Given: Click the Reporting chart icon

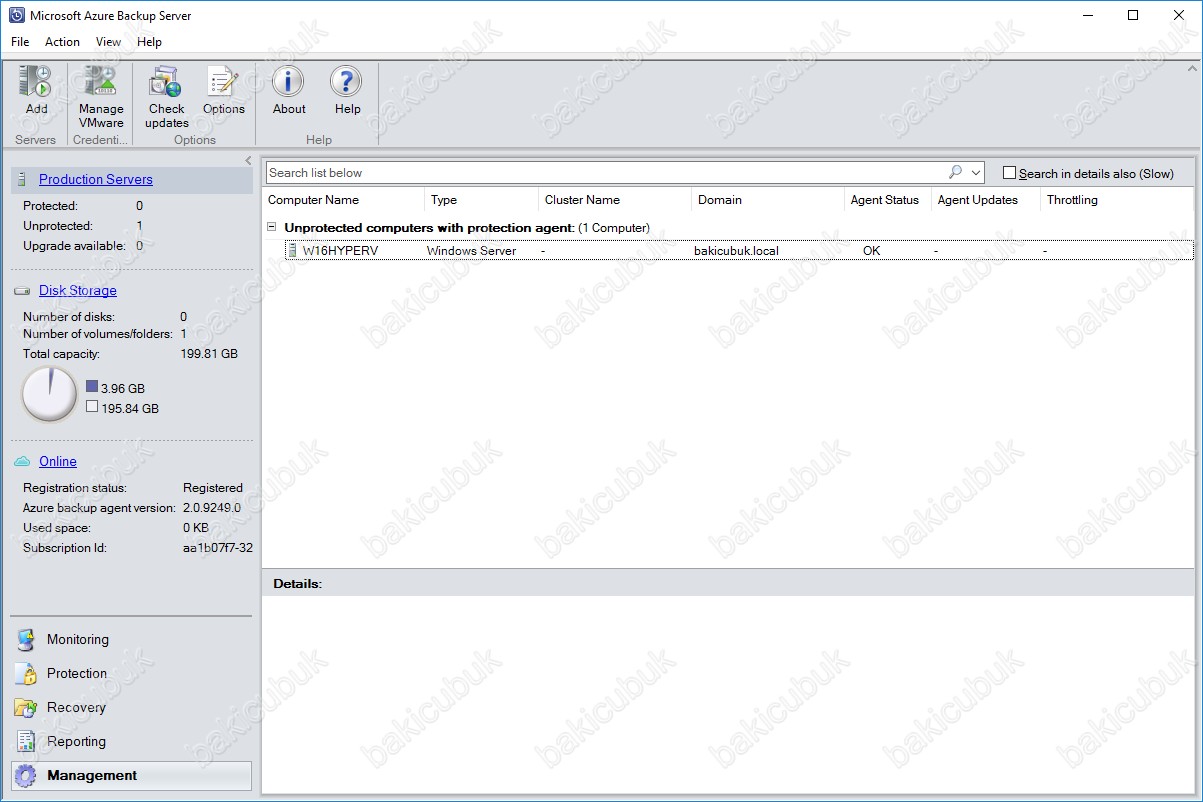Looking at the screenshot, I should click(x=26, y=742).
